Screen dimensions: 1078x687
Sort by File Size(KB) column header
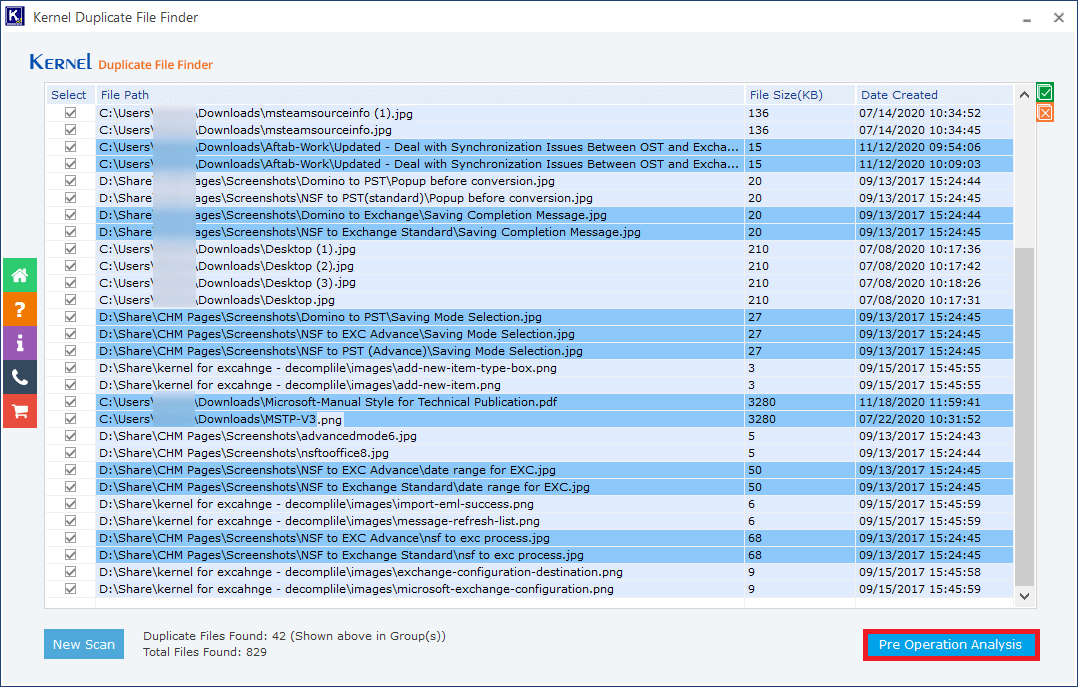pos(800,95)
